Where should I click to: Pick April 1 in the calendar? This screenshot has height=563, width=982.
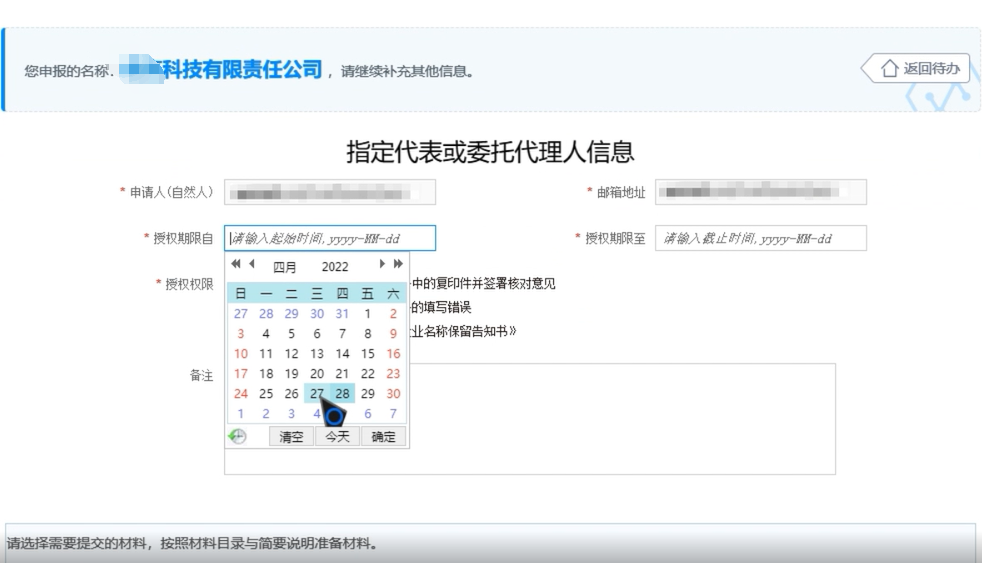coord(368,314)
